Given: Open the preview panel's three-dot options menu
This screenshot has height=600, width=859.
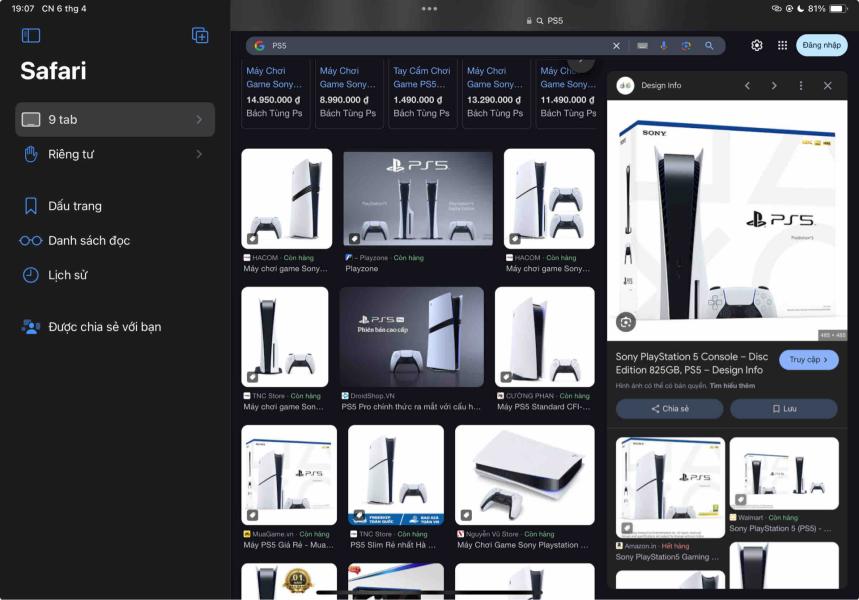Looking at the screenshot, I should (x=801, y=85).
